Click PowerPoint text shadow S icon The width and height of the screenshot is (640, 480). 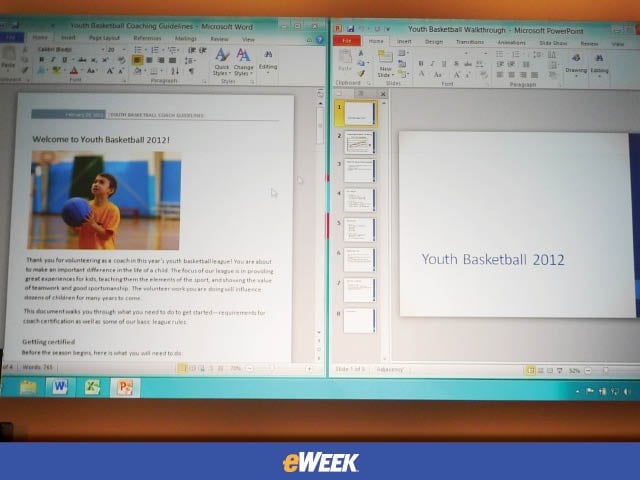456,63
